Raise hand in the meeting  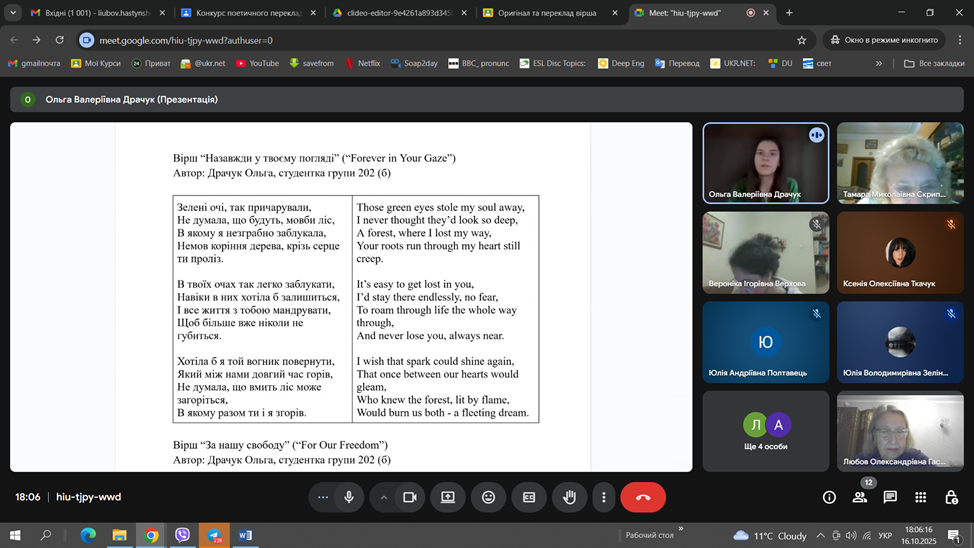pyautogui.click(x=569, y=497)
